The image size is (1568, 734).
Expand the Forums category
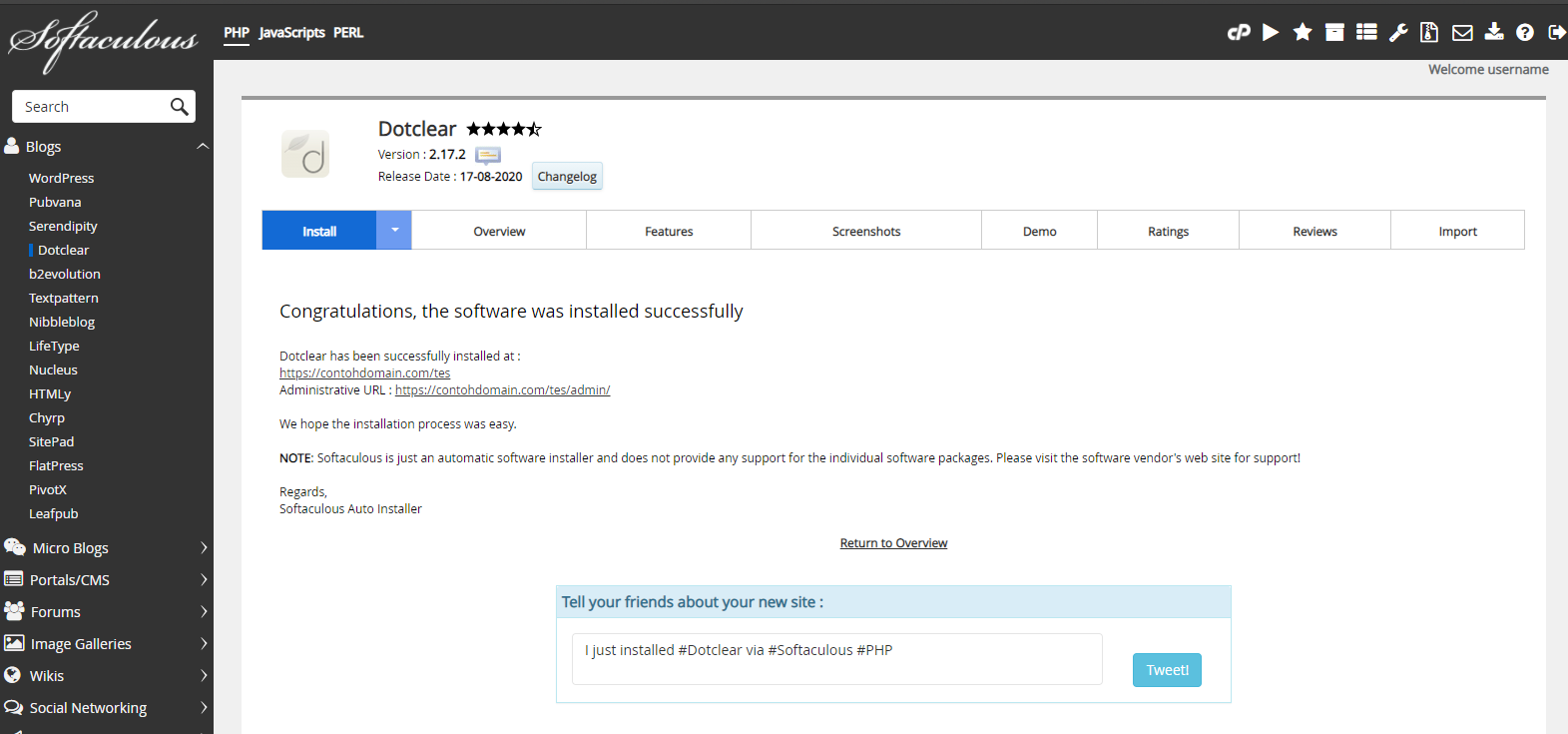click(203, 612)
